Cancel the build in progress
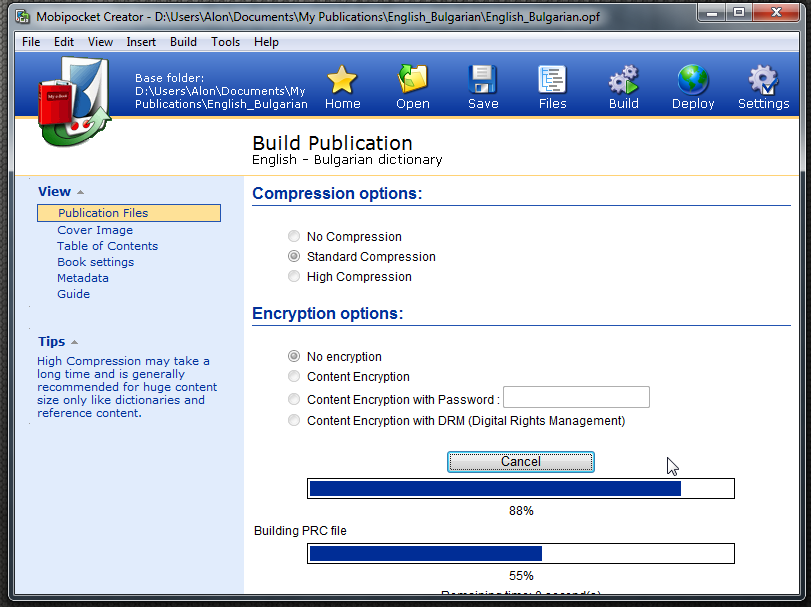Screen dimensions: 811x607 [x=521, y=462]
